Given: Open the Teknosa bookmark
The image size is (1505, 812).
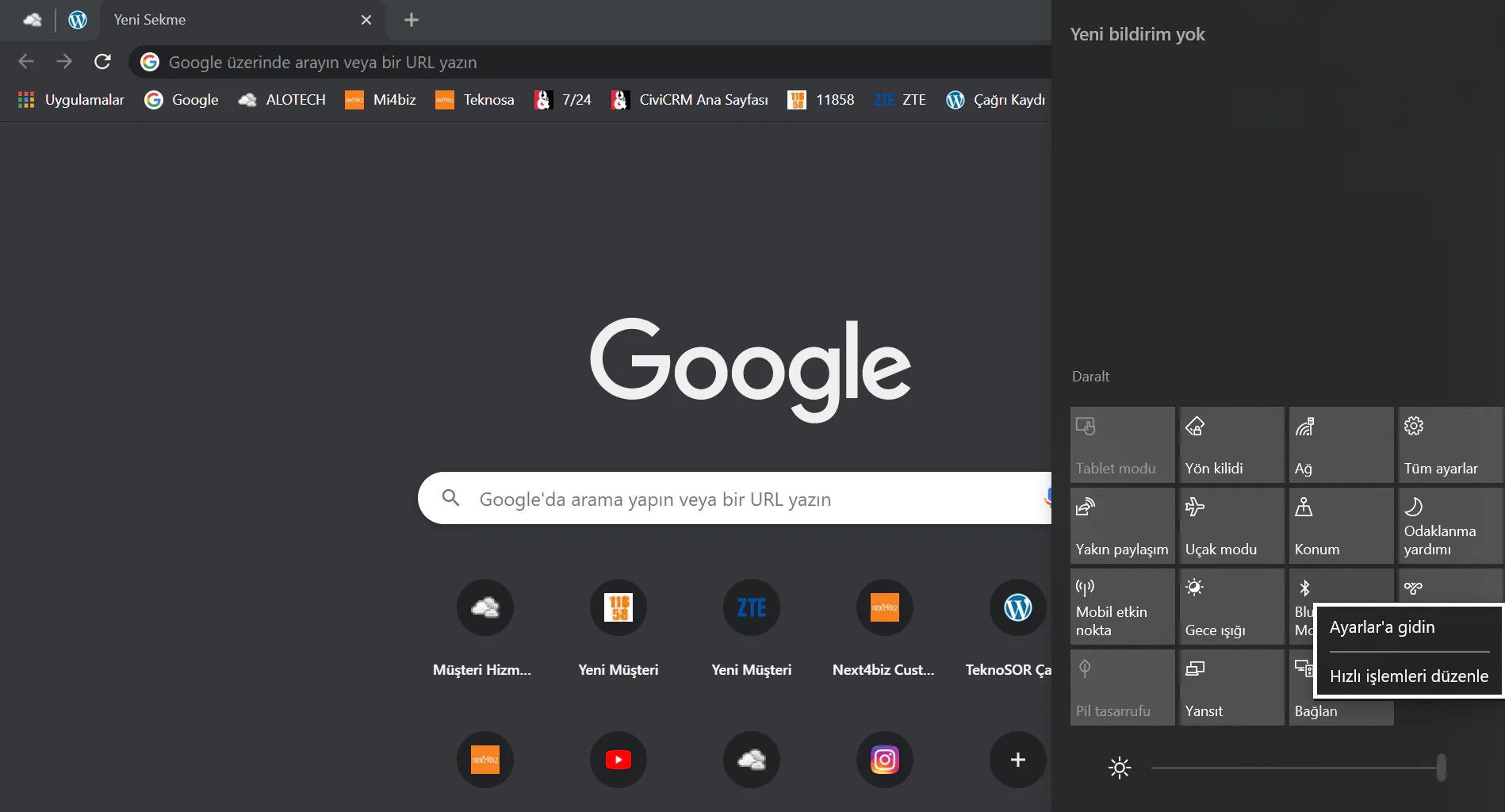Looking at the screenshot, I should tap(475, 100).
